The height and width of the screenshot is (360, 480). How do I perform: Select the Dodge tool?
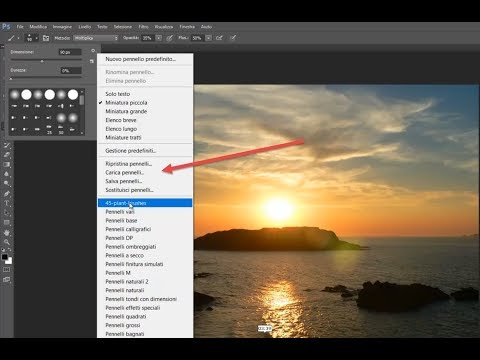pyautogui.click(x=7, y=183)
